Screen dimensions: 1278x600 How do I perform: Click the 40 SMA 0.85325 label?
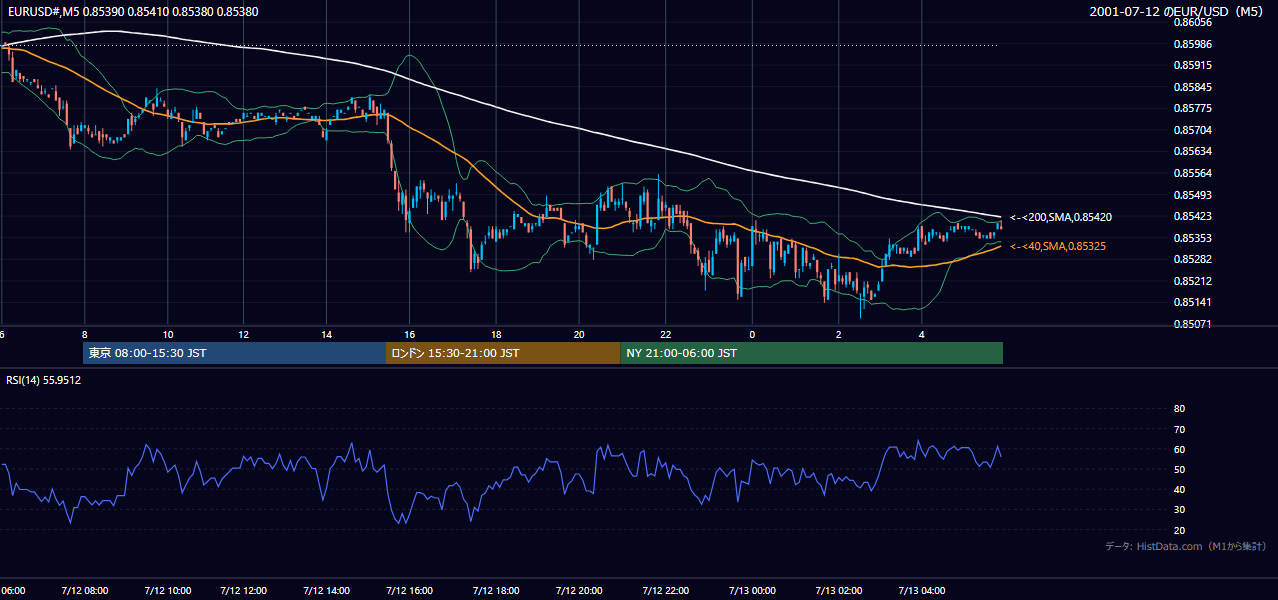coord(1058,246)
